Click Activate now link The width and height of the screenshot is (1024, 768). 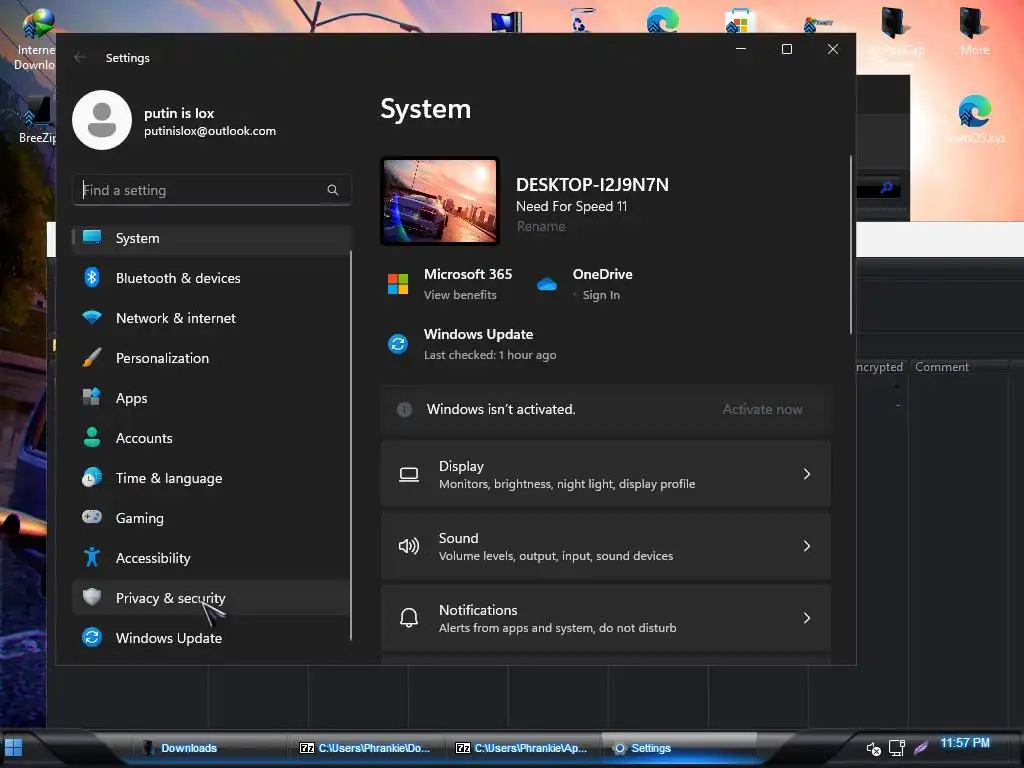click(x=762, y=409)
